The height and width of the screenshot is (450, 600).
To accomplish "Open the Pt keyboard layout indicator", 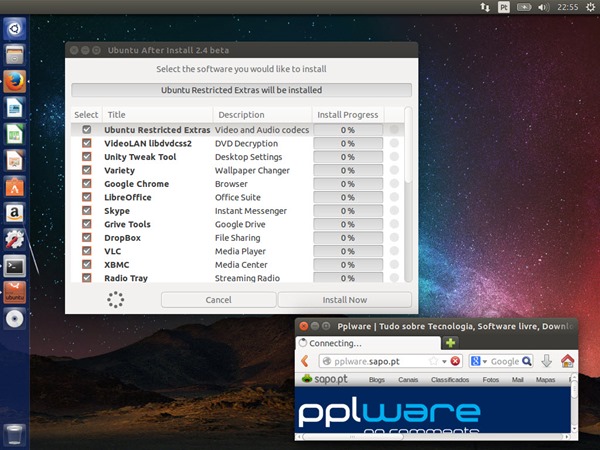I will point(504,7).
